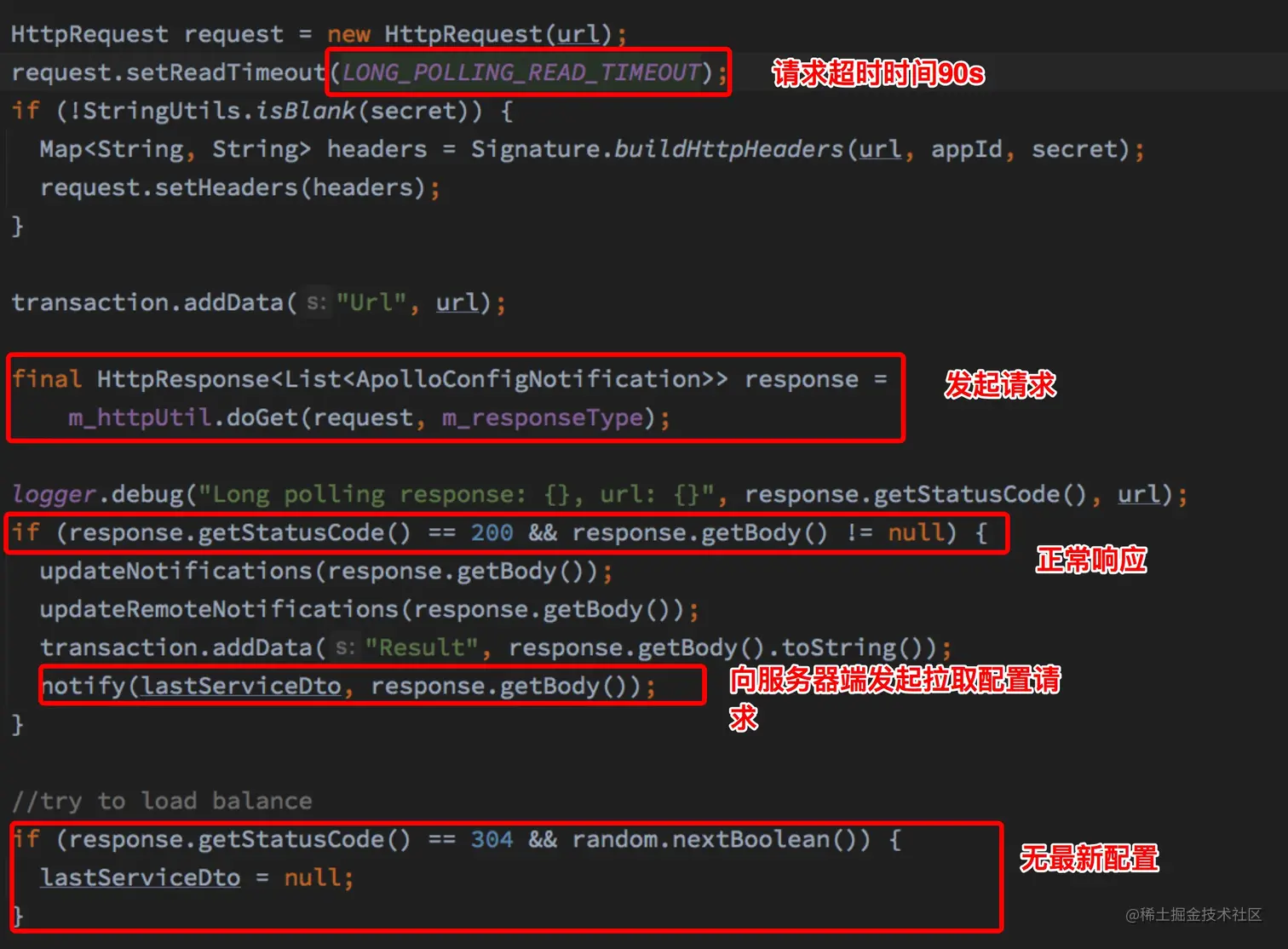Click updateNotifications(response.getBody()) line
Image resolution: width=1288 pixels, height=949 pixels.
tap(326, 571)
